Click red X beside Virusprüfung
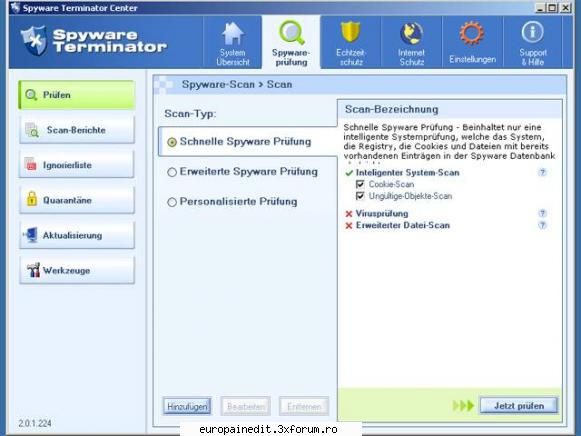The image size is (581, 436). [x=349, y=214]
